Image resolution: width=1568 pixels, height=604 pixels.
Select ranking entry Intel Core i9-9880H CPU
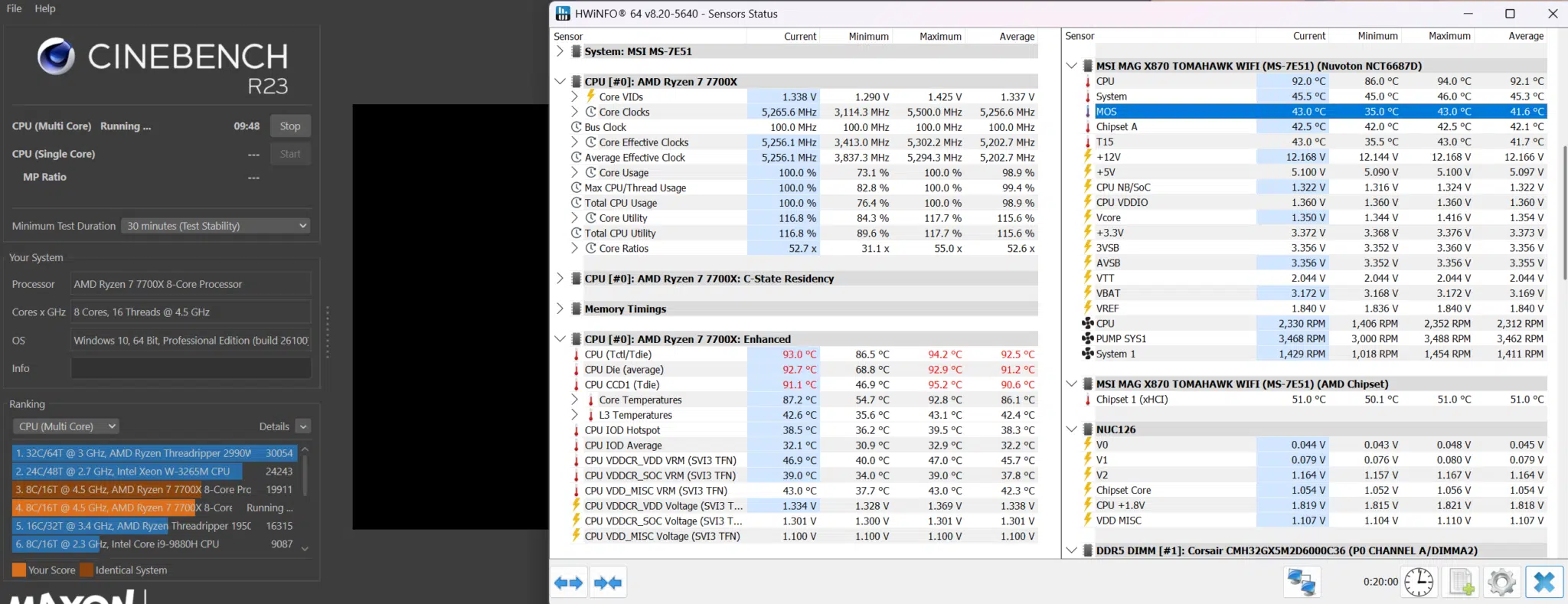[154, 544]
